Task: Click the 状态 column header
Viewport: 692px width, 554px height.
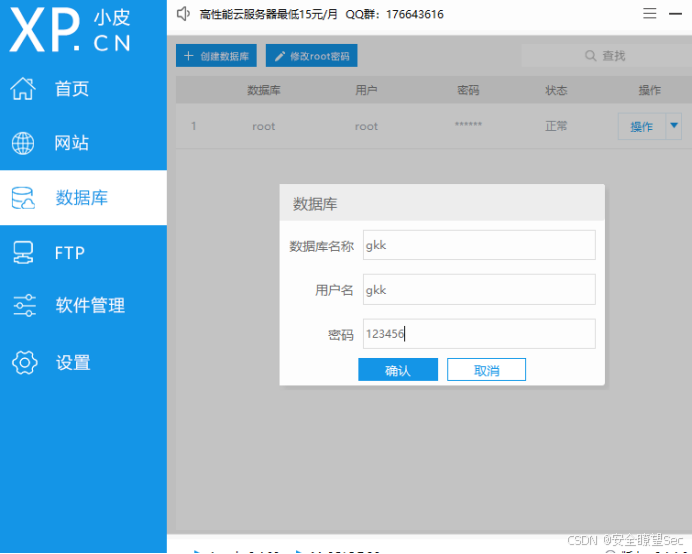Action: coord(556,90)
